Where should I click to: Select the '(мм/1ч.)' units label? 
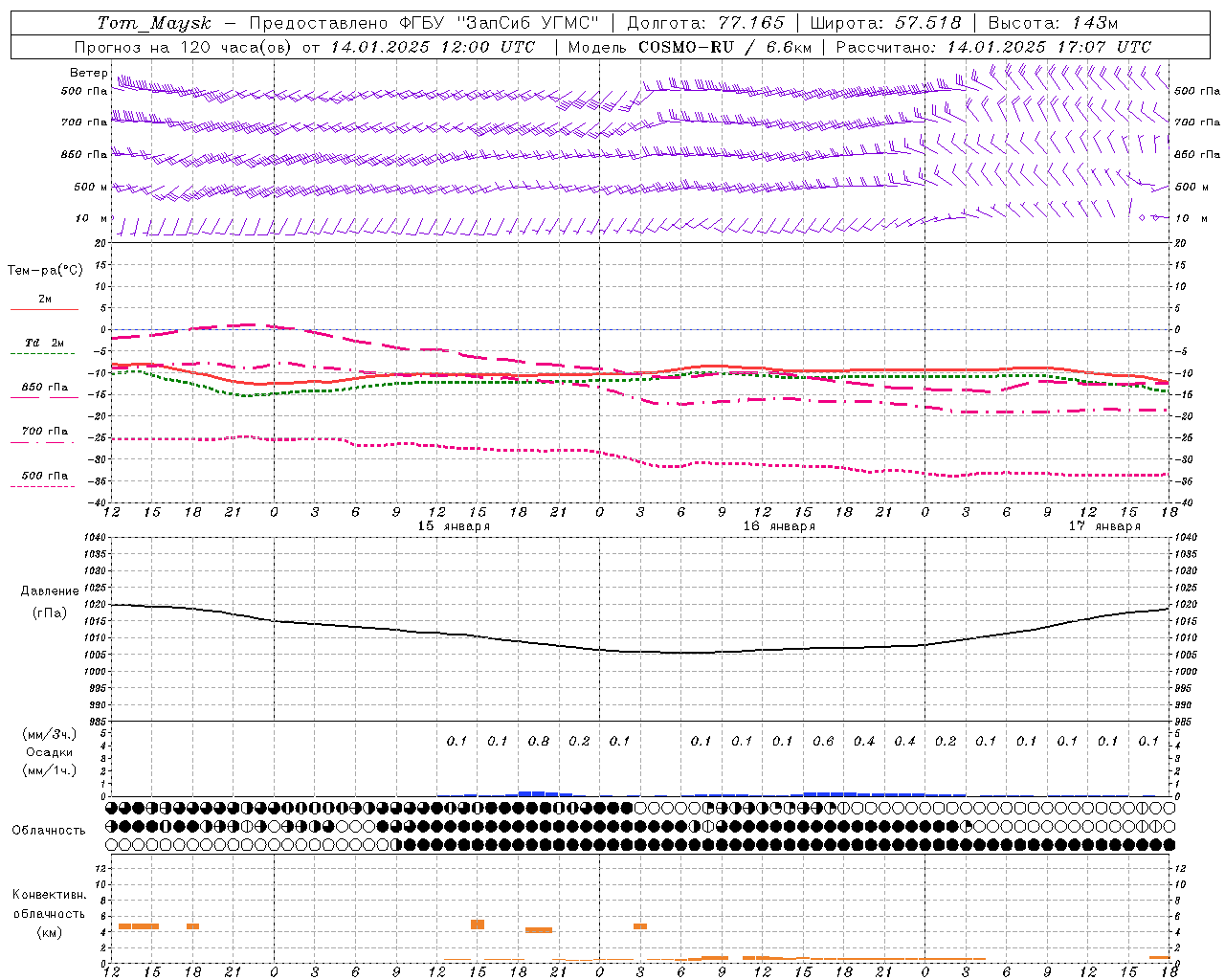coord(50,770)
